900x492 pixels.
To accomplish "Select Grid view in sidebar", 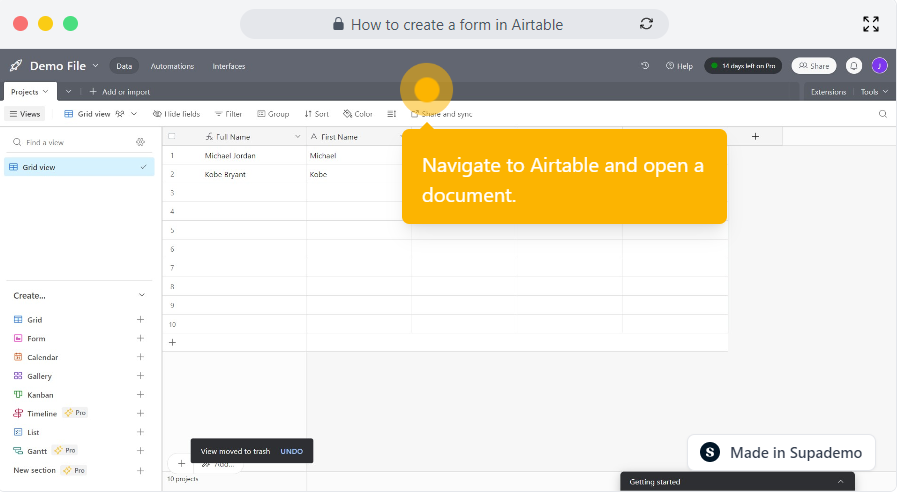I will coord(79,167).
